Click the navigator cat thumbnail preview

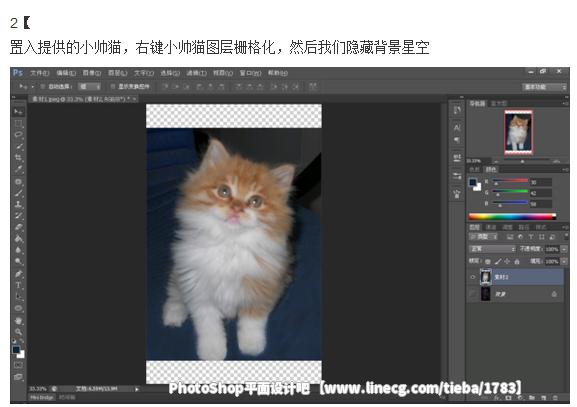point(518,132)
